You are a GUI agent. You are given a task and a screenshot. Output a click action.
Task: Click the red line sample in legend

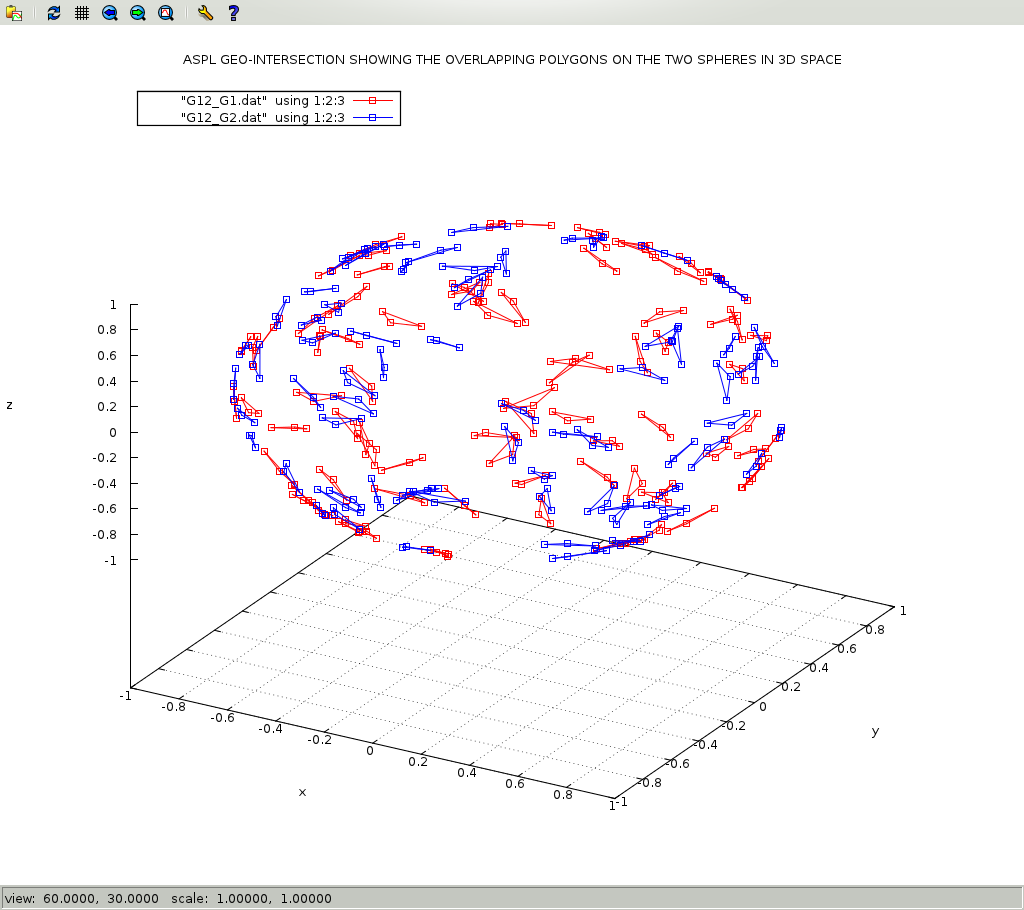tap(372, 100)
